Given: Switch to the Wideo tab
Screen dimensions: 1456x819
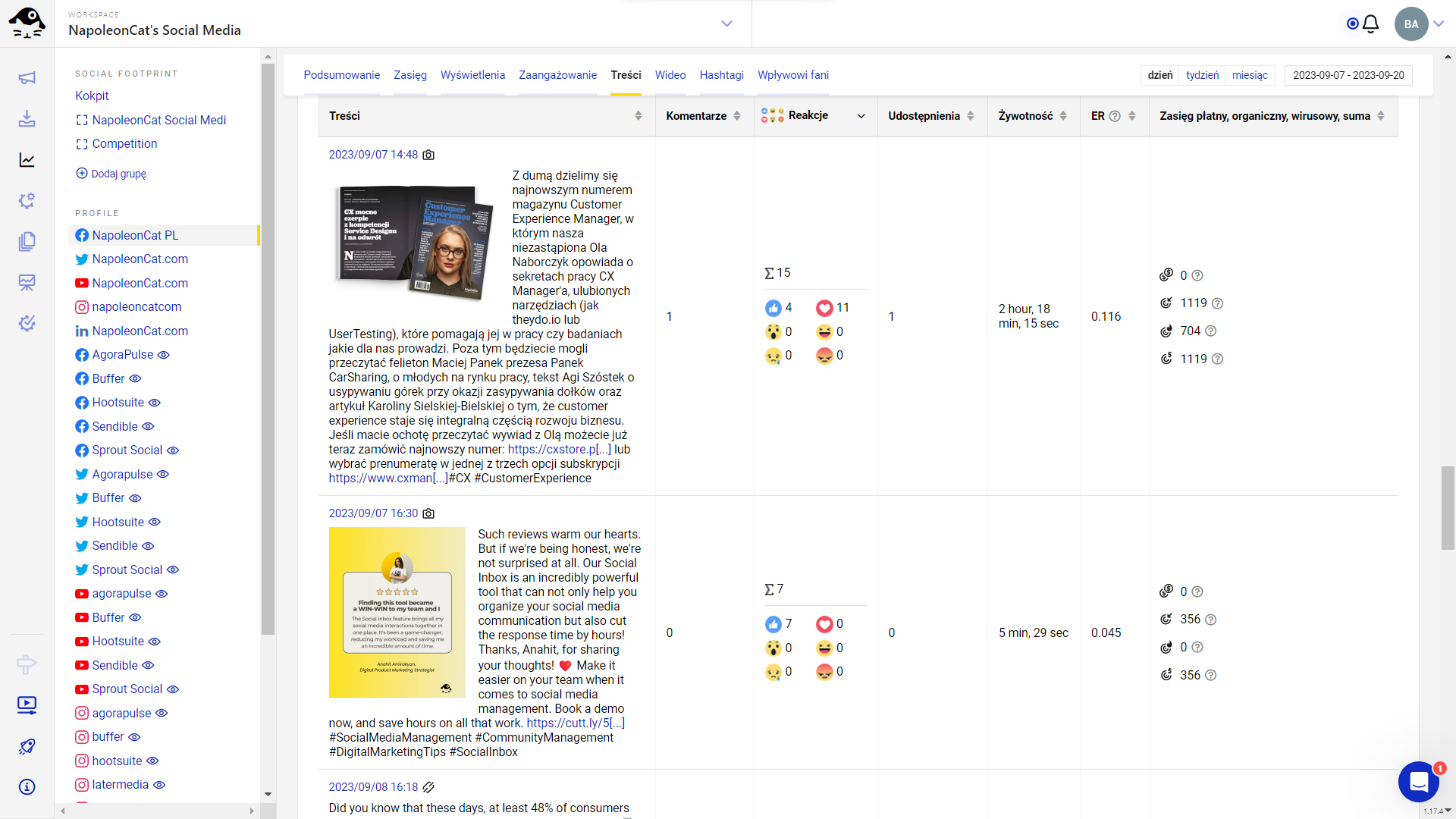Looking at the screenshot, I should click(x=670, y=75).
